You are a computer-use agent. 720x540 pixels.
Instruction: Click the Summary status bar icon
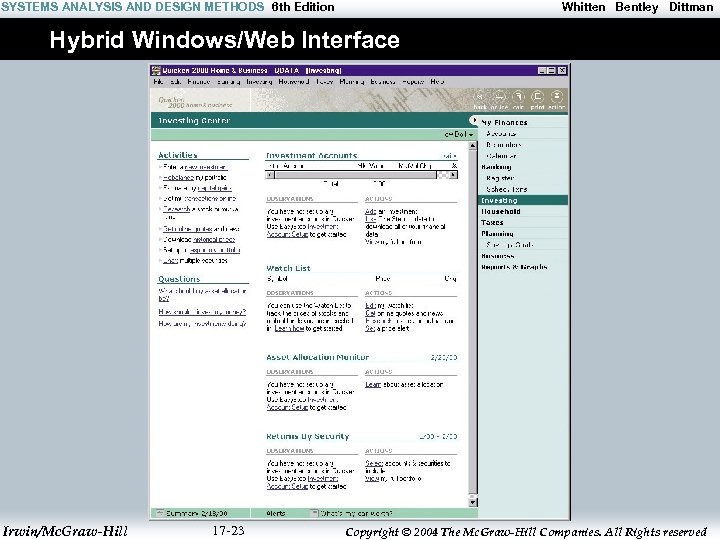(160, 513)
